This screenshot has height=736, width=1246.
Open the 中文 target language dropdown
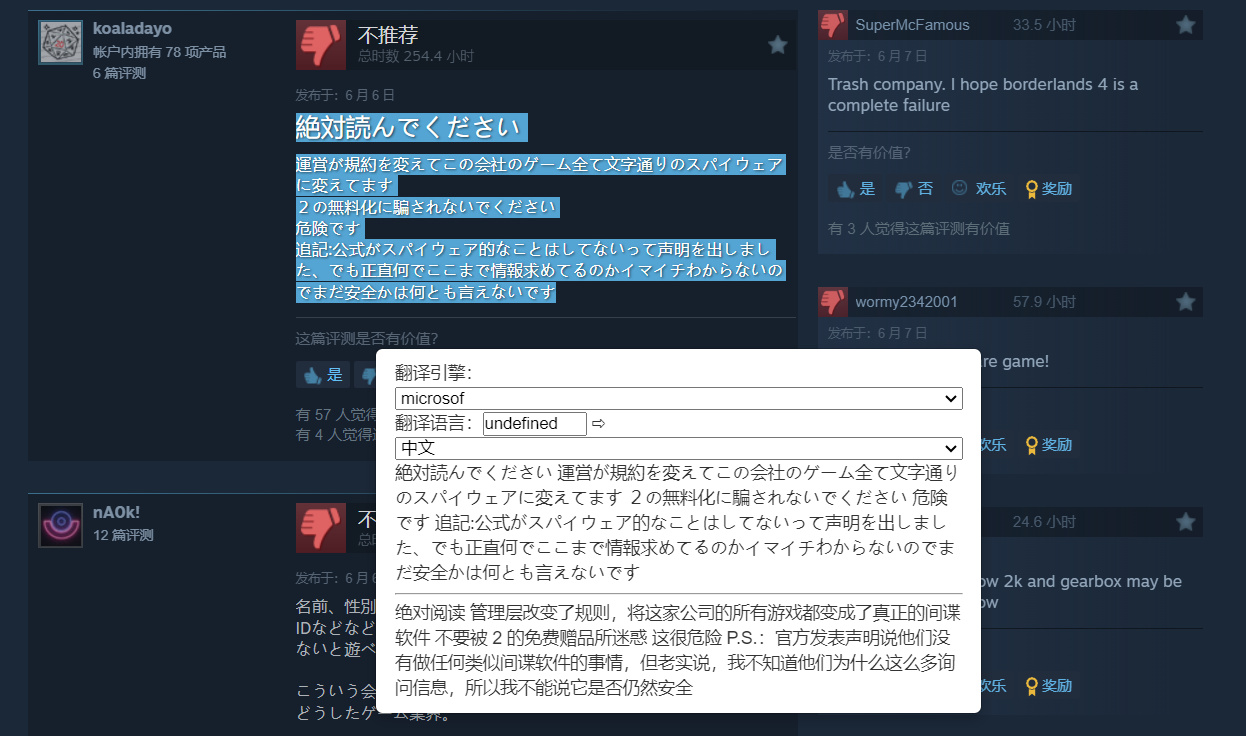[679, 448]
